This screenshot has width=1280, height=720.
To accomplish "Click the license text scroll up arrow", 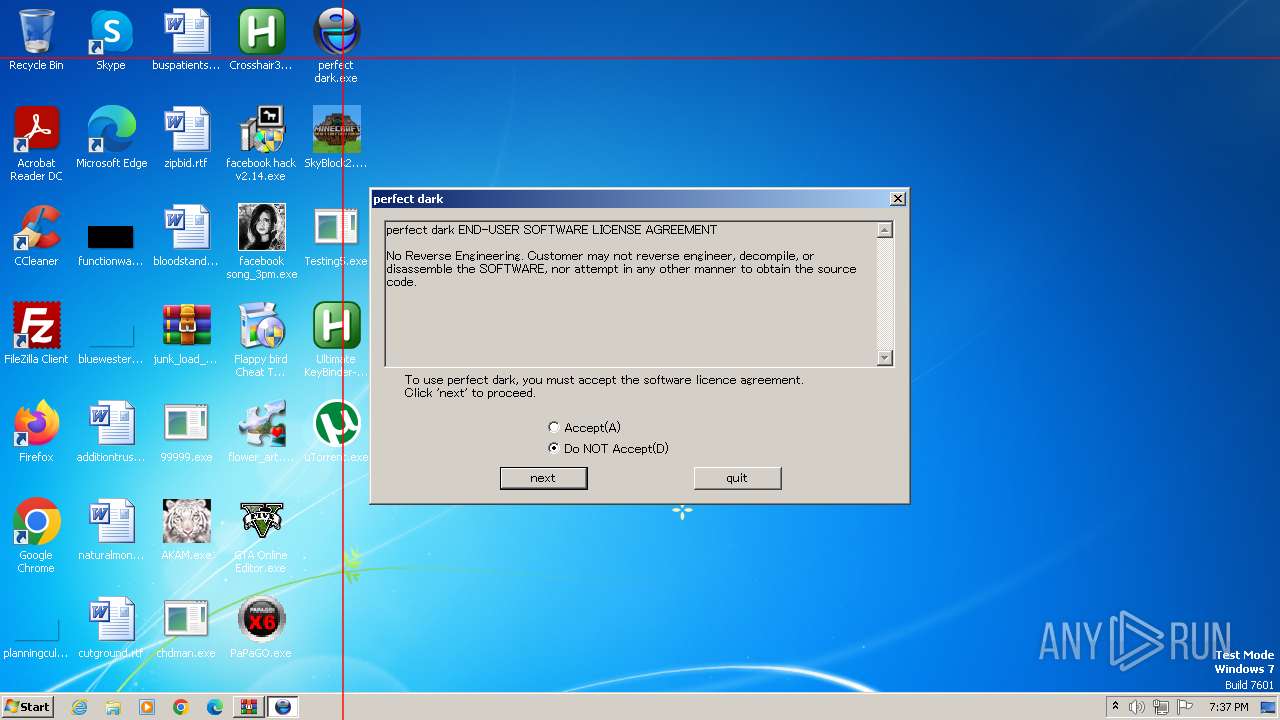I will (x=884, y=231).
